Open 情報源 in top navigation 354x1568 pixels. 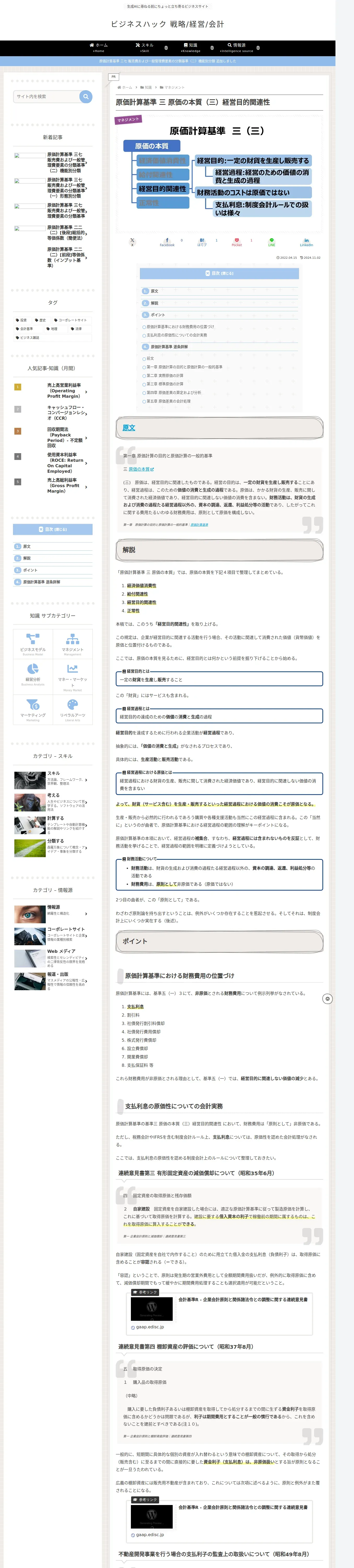237,48
